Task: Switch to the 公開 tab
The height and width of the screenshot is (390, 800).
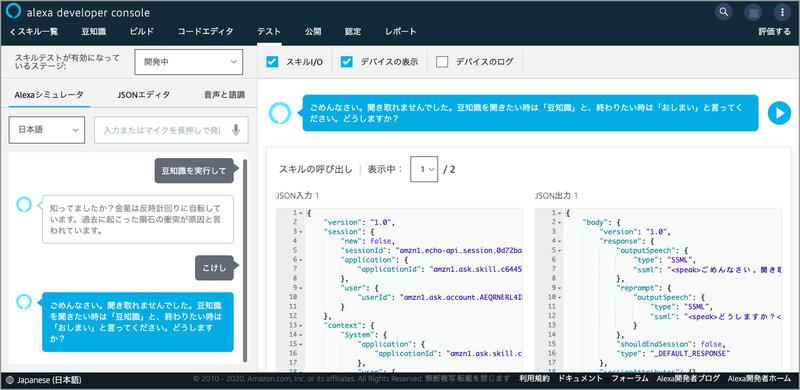Action: tap(313, 32)
